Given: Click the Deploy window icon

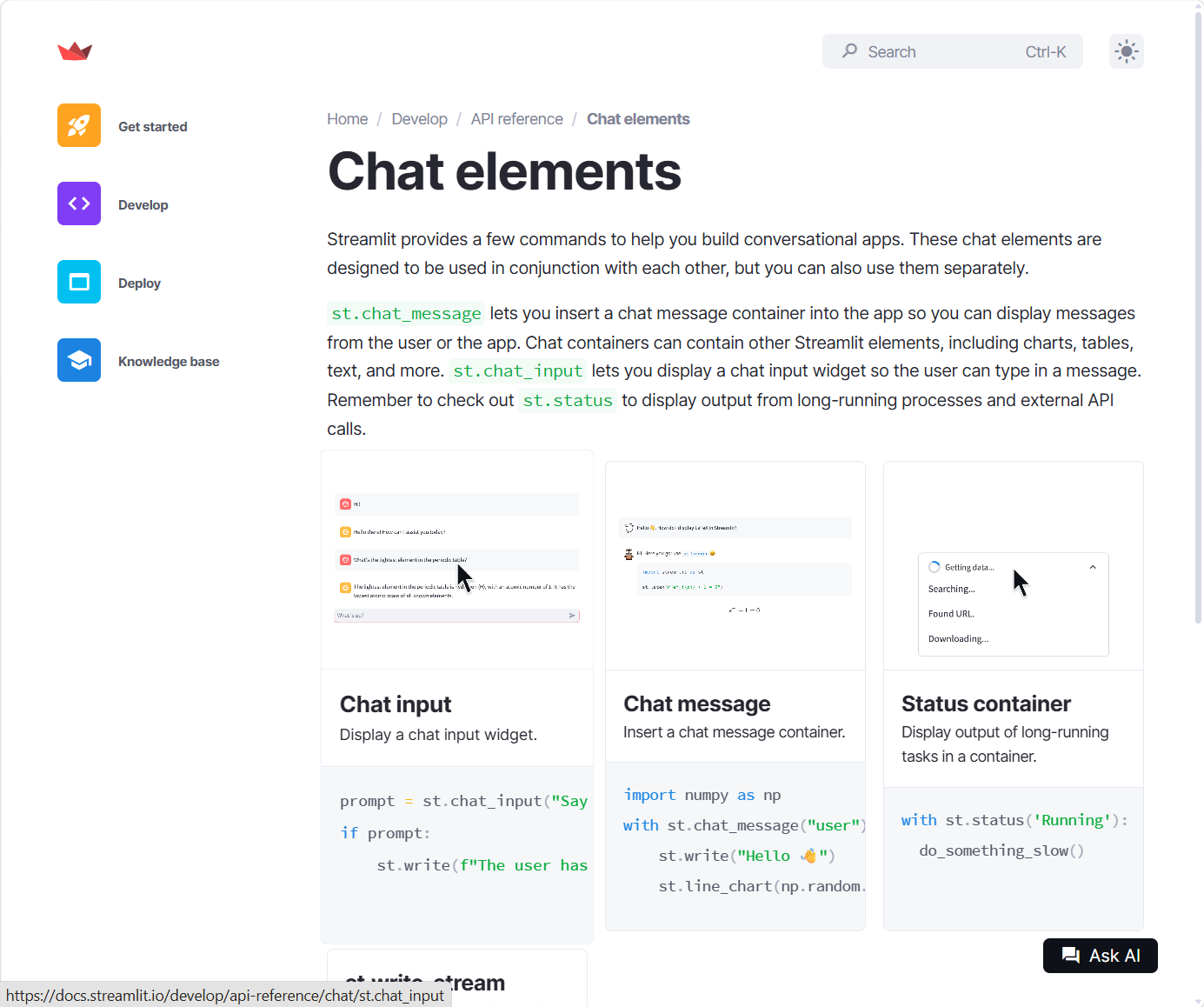Looking at the screenshot, I should (x=79, y=282).
